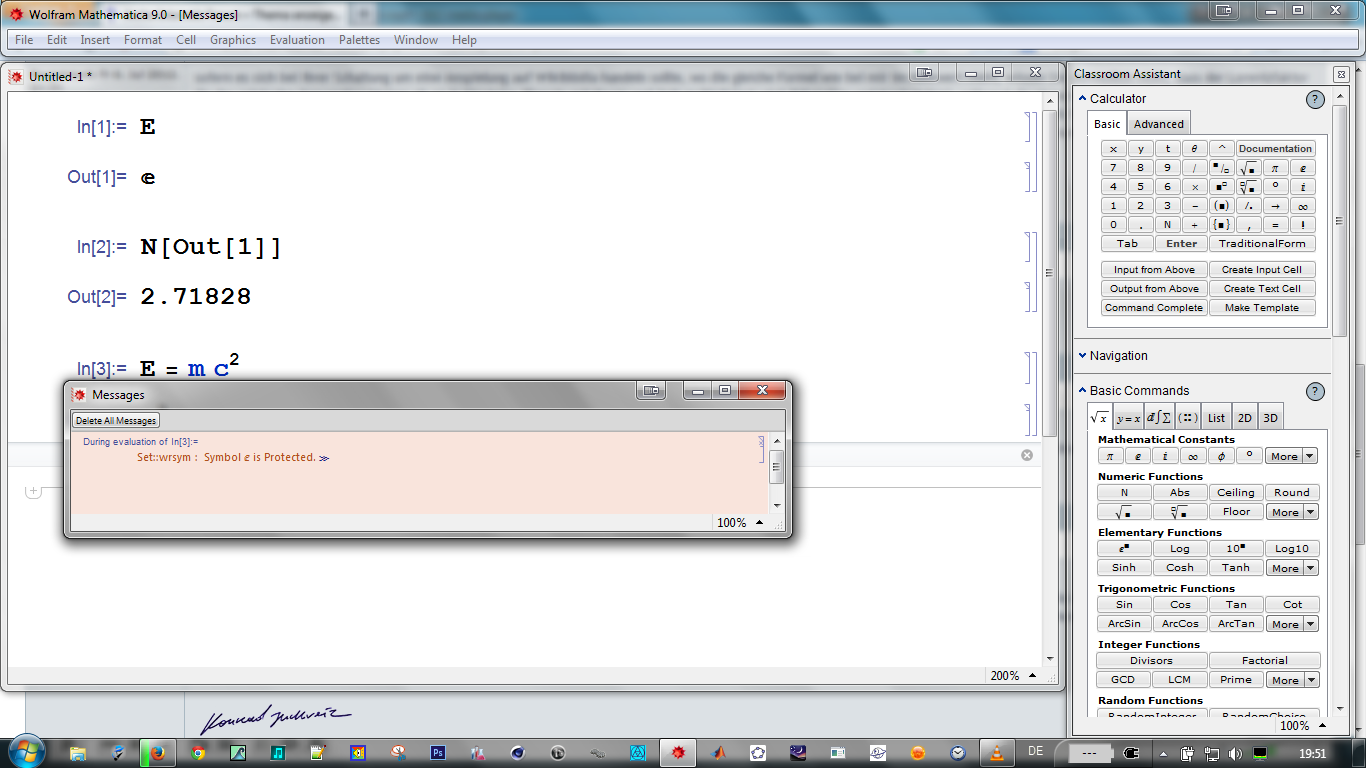
Task: Insert rule arrow from Calculator keypad
Action: (1275, 206)
